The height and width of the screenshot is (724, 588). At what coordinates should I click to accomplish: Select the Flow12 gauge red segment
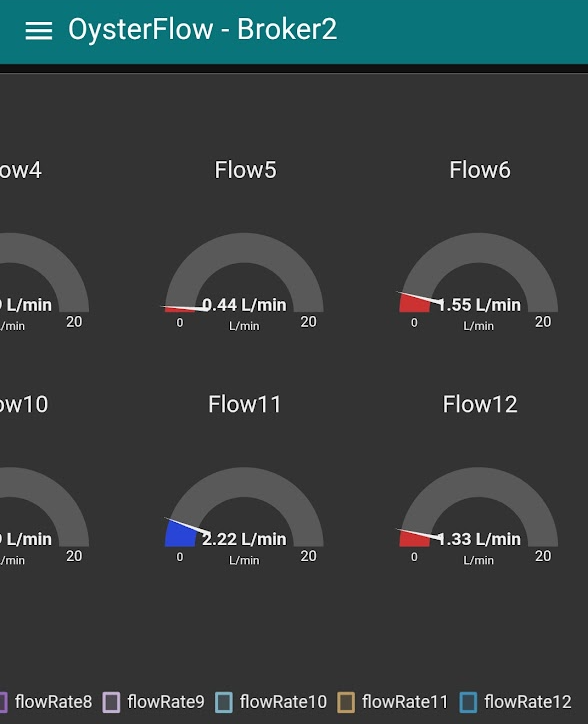(x=414, y=539)
